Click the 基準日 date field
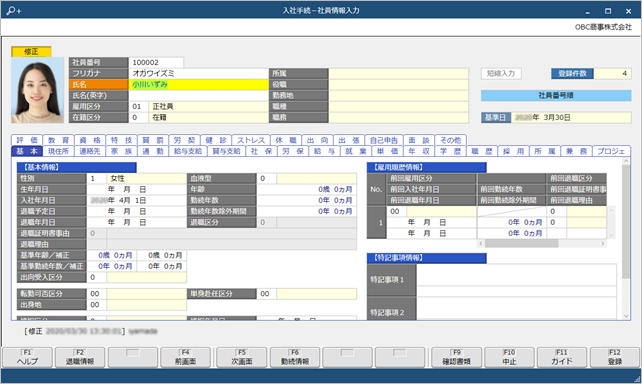 point(571,118)
